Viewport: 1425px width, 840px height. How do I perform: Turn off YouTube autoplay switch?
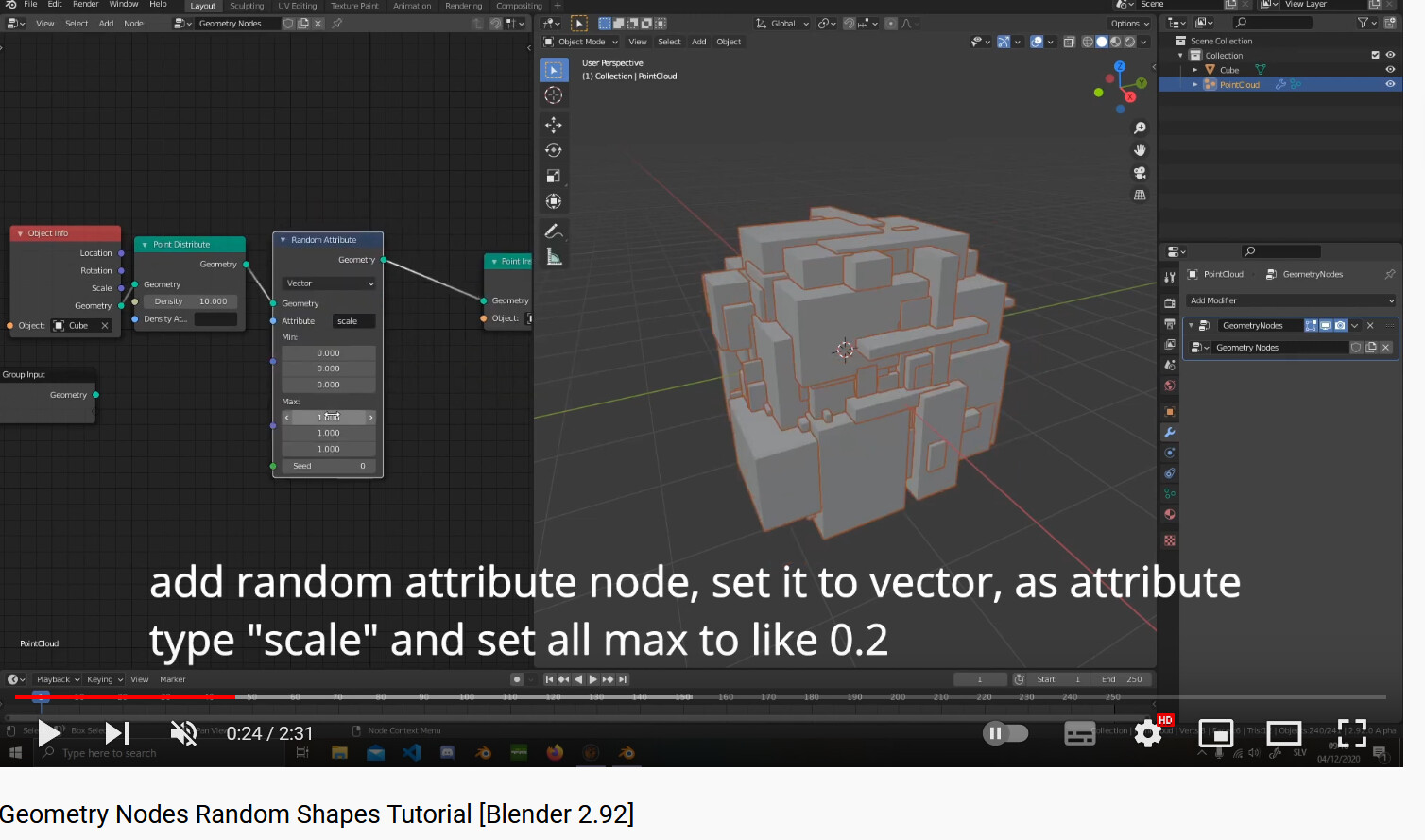(x=1004, y=733)
